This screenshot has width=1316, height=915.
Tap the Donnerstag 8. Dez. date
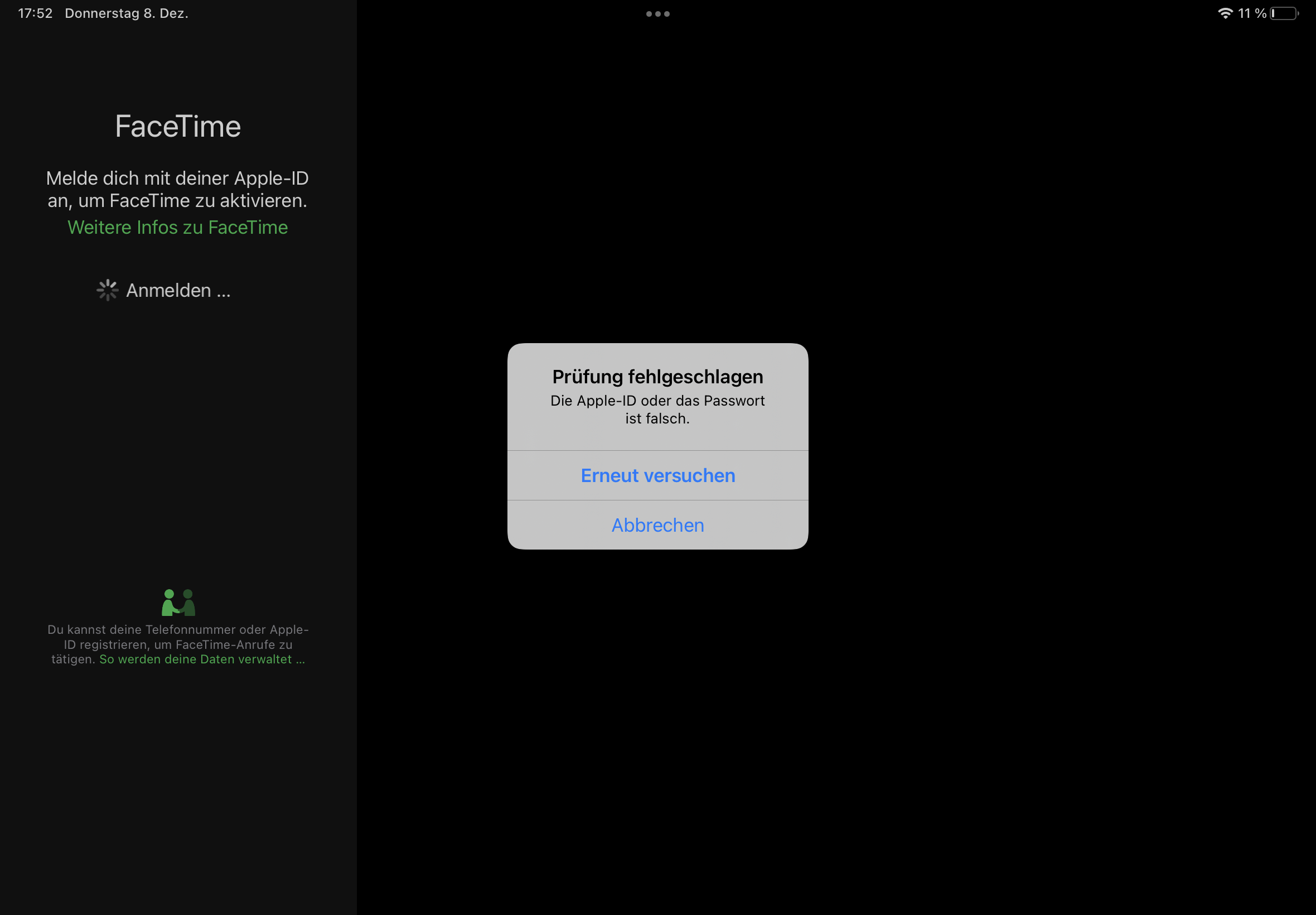click(126, 13)
